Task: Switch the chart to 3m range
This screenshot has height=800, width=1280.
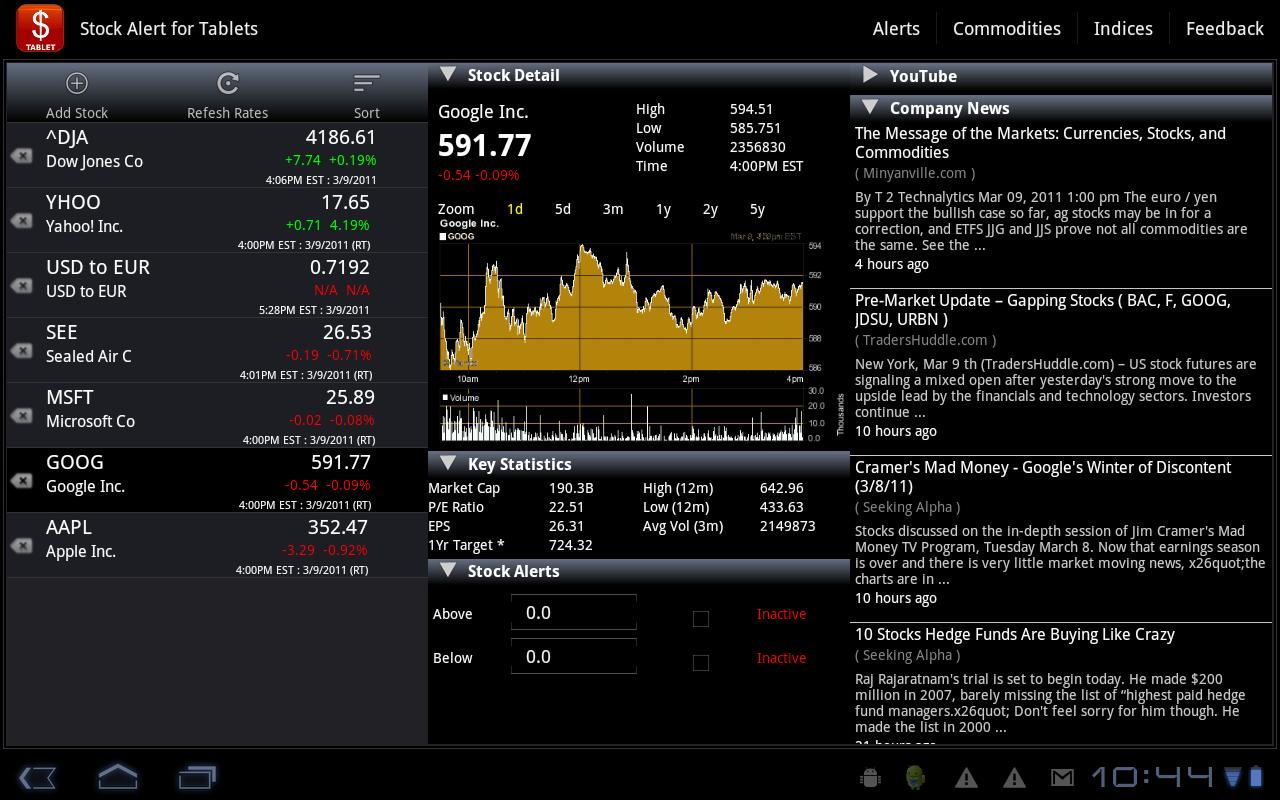Action: click(x=613, y=209)
